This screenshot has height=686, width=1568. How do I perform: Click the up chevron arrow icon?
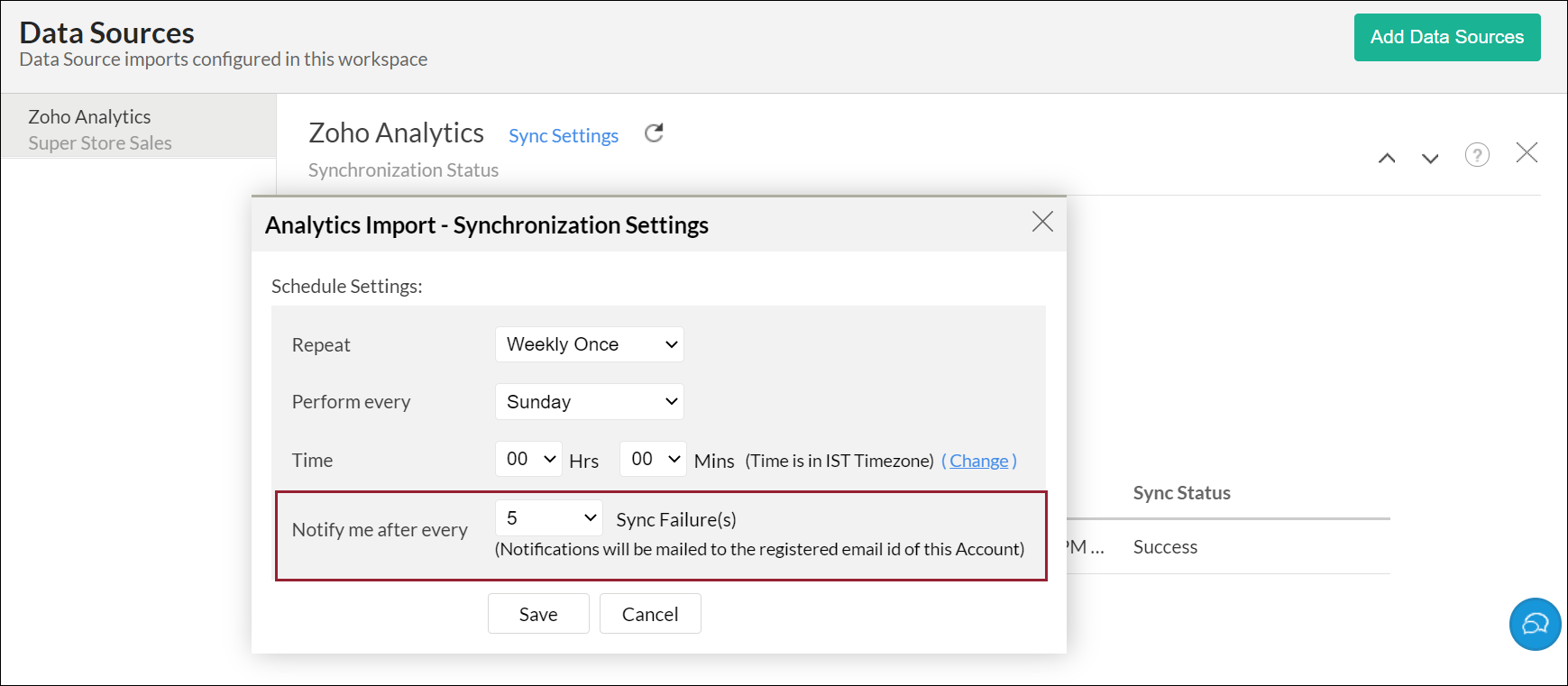tap(1387, 159)
